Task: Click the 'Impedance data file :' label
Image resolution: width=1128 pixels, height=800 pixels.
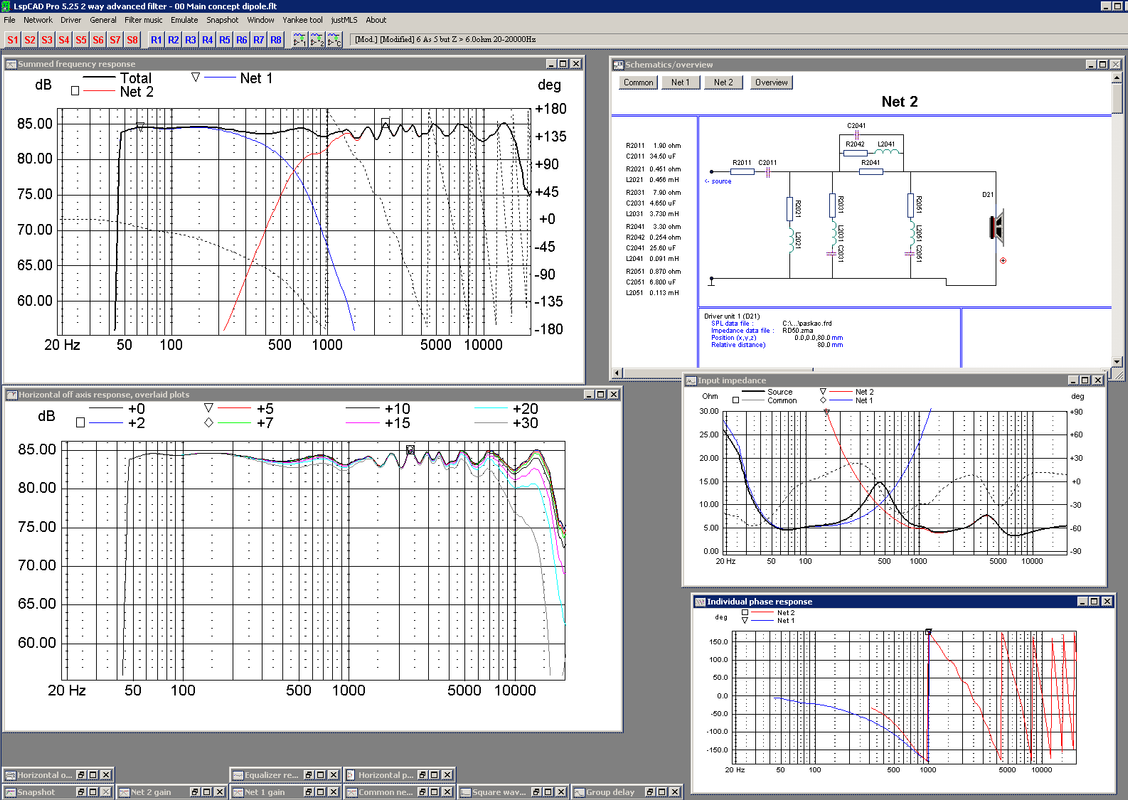Action: click(743, 331)
